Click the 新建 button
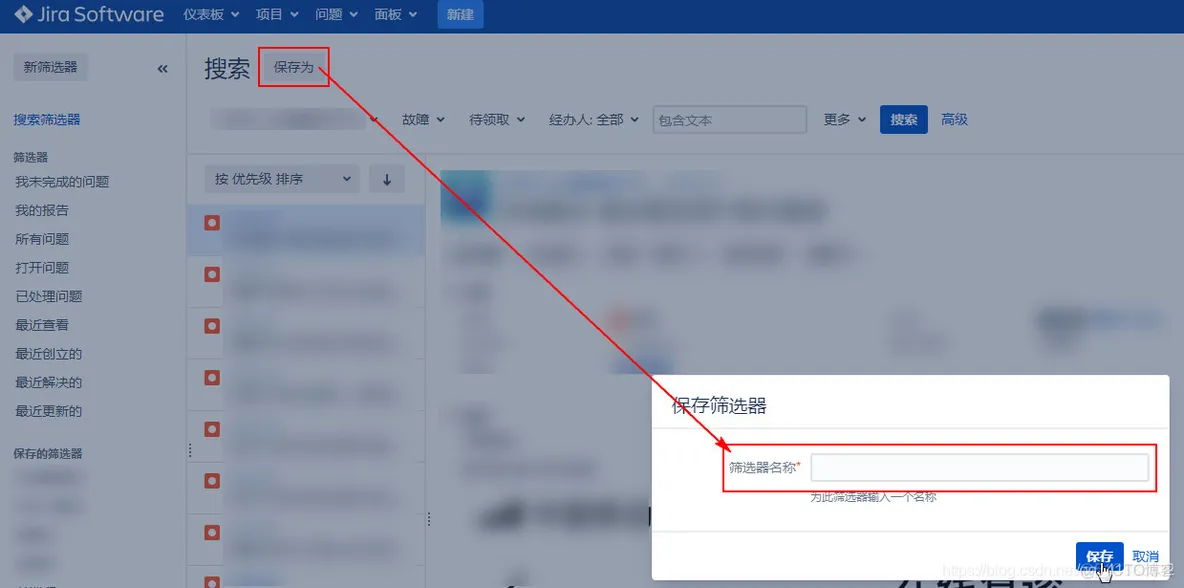1184x588 pixels. coord(461,14)
